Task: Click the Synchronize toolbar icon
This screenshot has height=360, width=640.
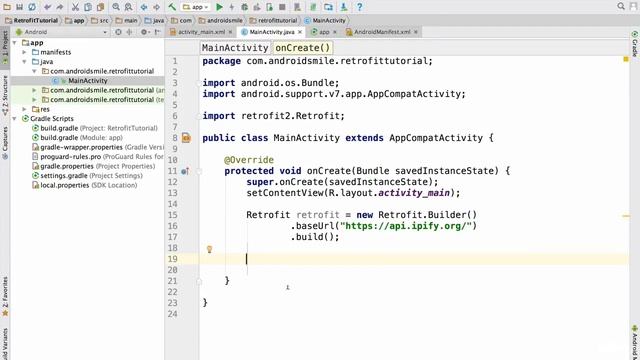Action: [32, 7]
